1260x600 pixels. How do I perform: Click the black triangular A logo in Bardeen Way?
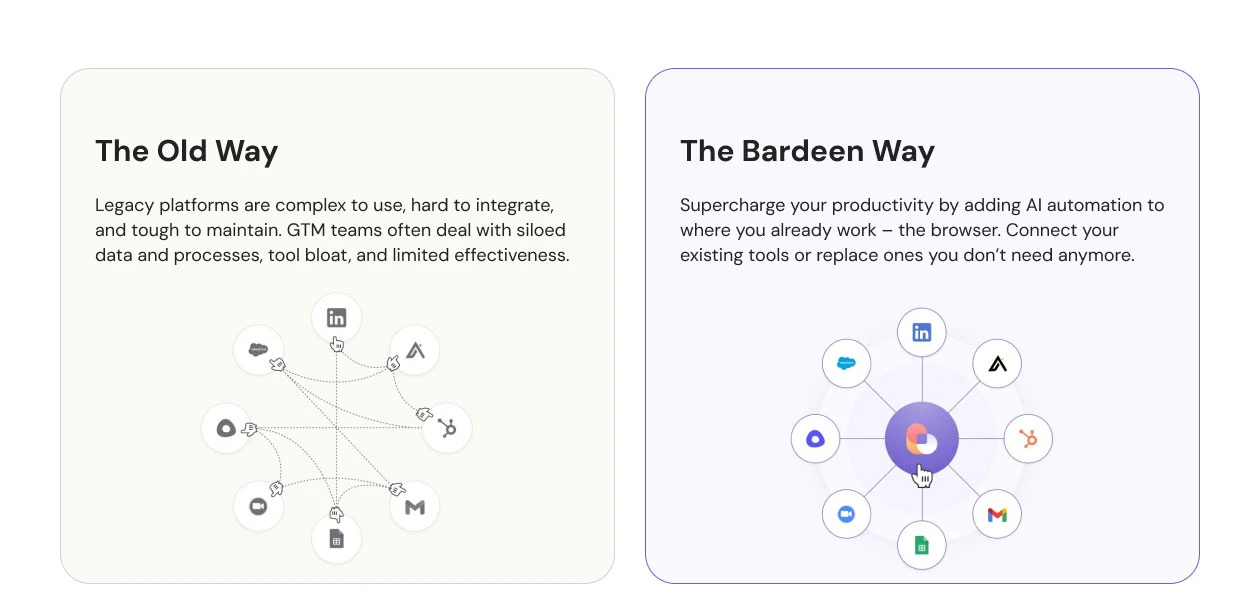point(997,363)
